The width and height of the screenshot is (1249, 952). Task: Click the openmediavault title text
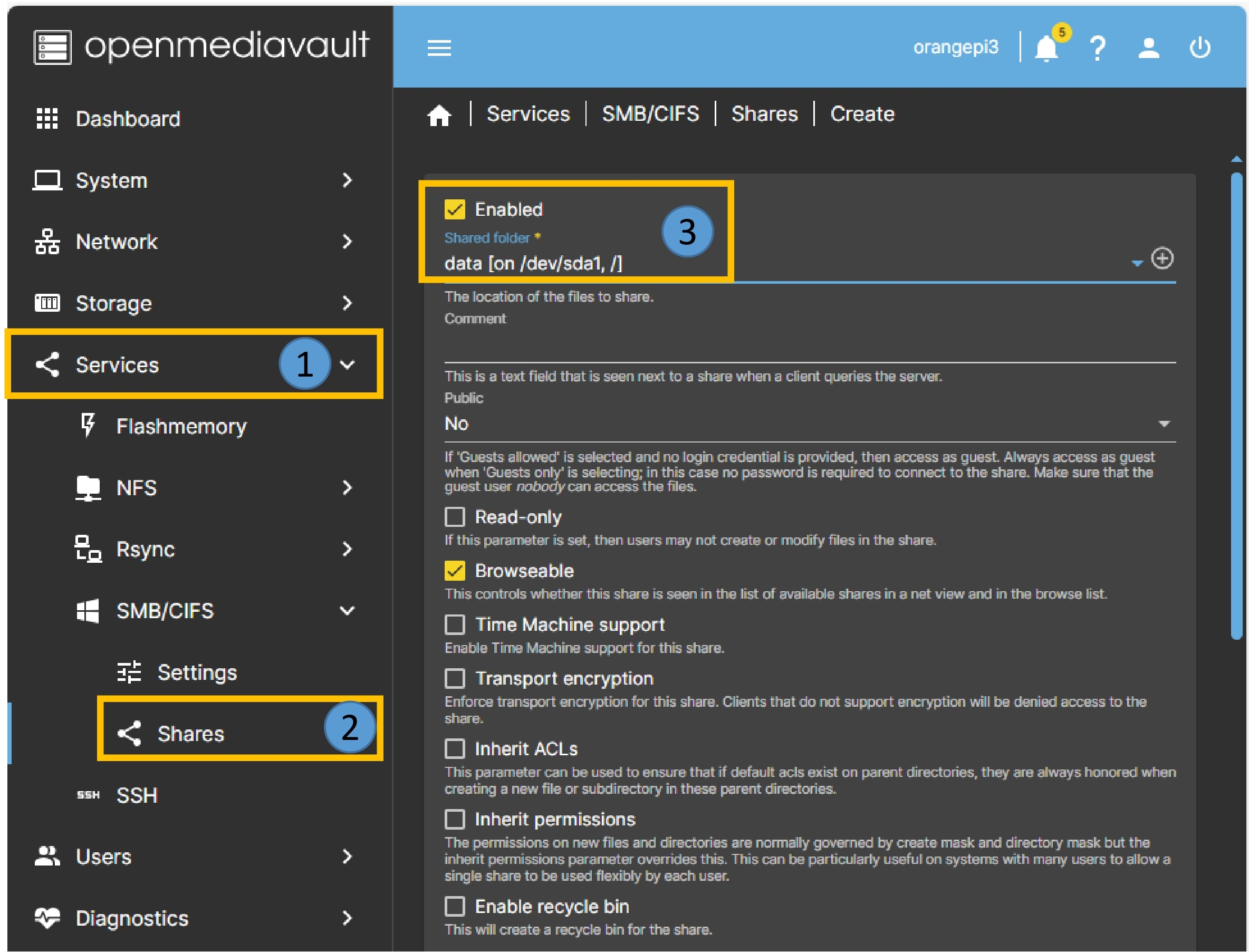point(227,45)
